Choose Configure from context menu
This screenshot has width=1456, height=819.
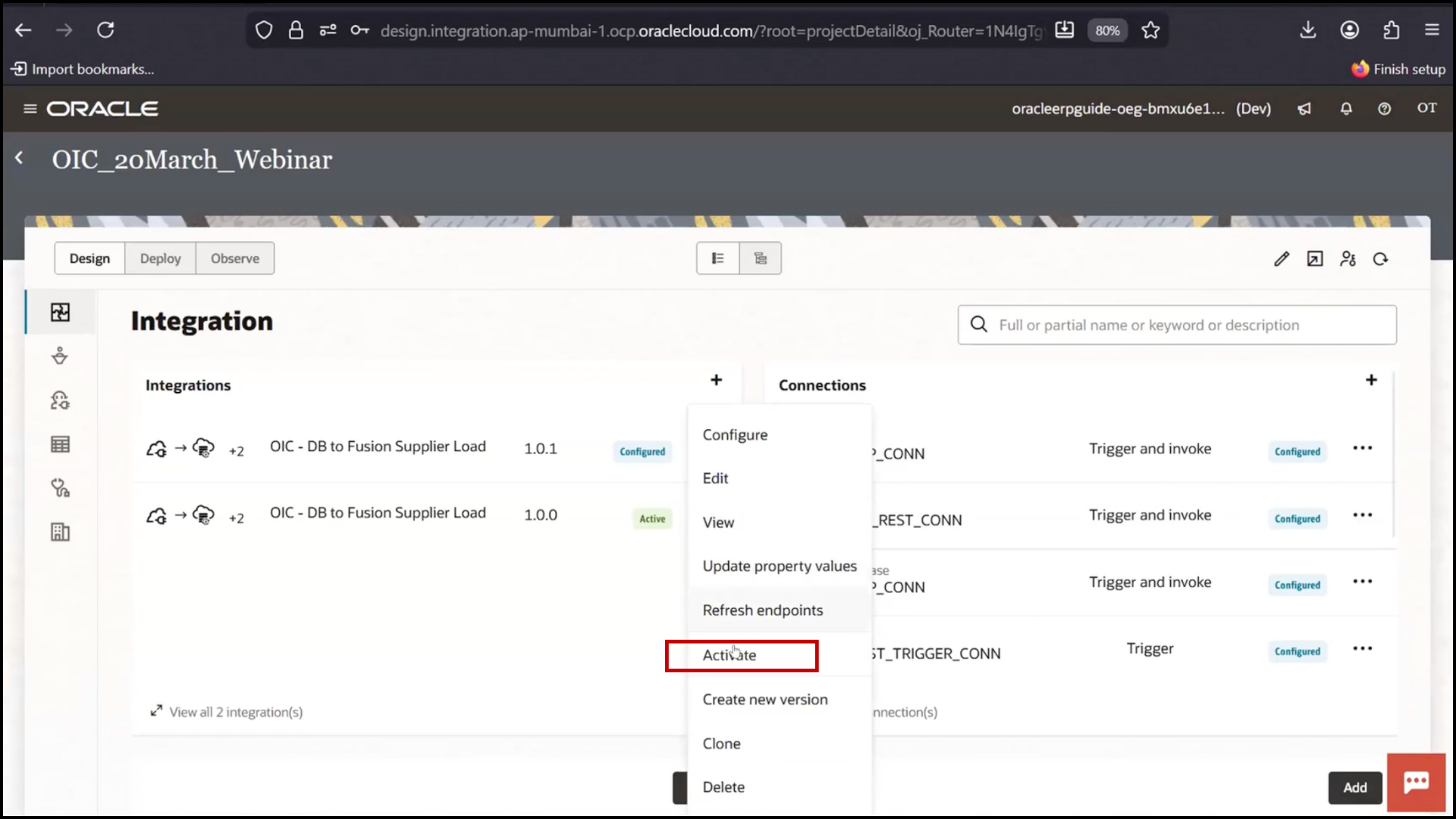780,435
